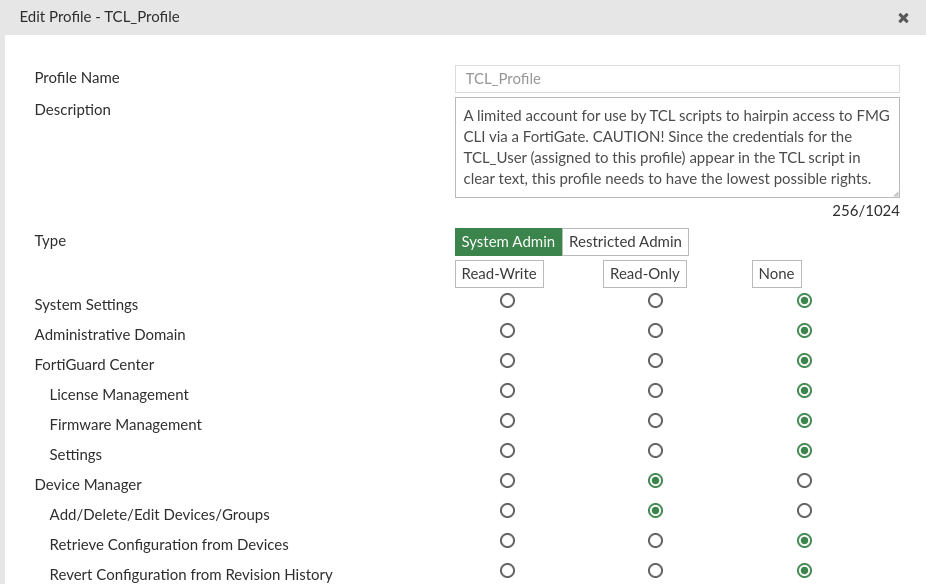Set FortiGuard Center to Read-Write
This screenshot has height=584, width=926.
pyautogui.click(x=507, y=361)
